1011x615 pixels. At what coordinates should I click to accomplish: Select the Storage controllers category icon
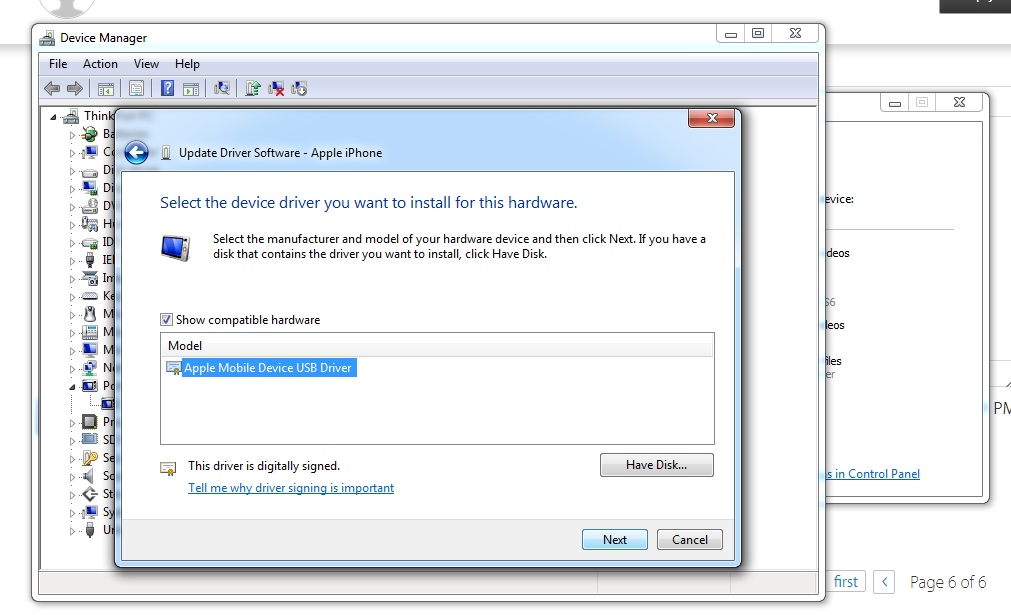click(90, 494)
